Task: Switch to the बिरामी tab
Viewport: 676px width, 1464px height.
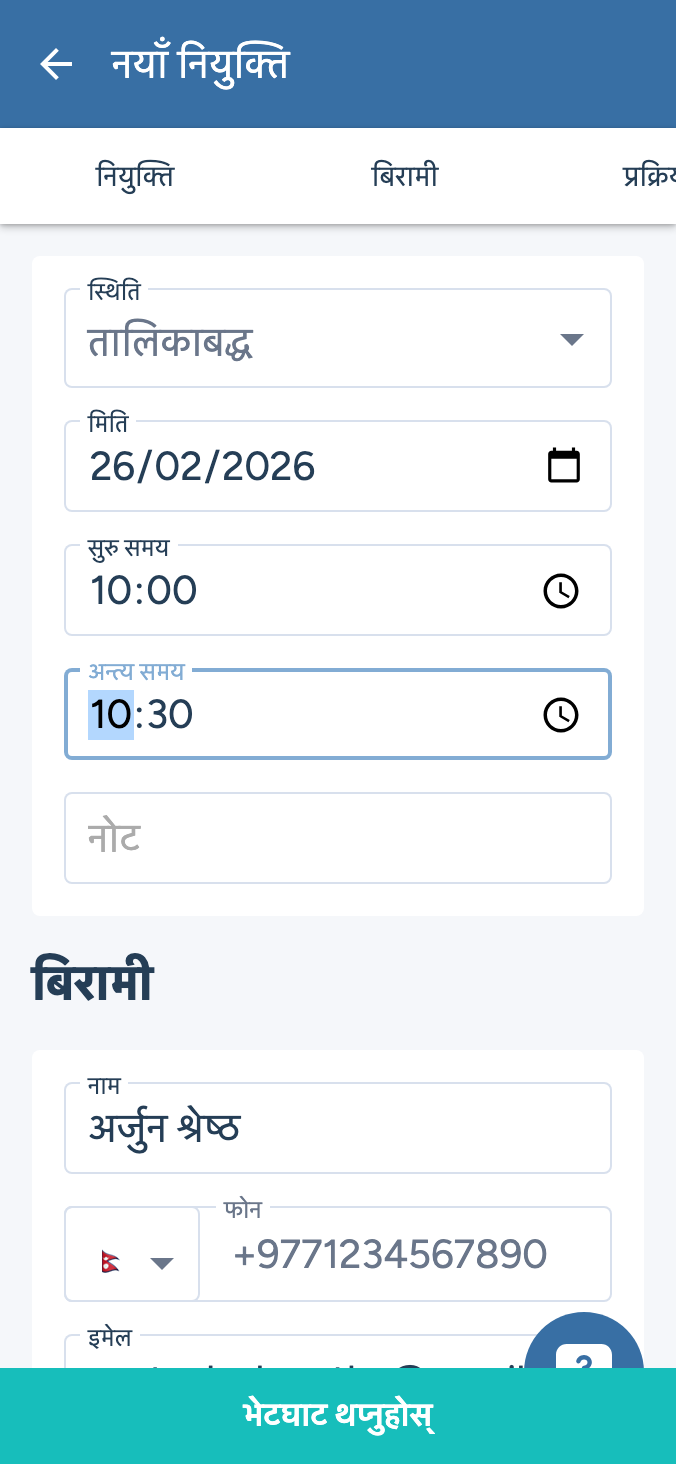Action: 405,177
